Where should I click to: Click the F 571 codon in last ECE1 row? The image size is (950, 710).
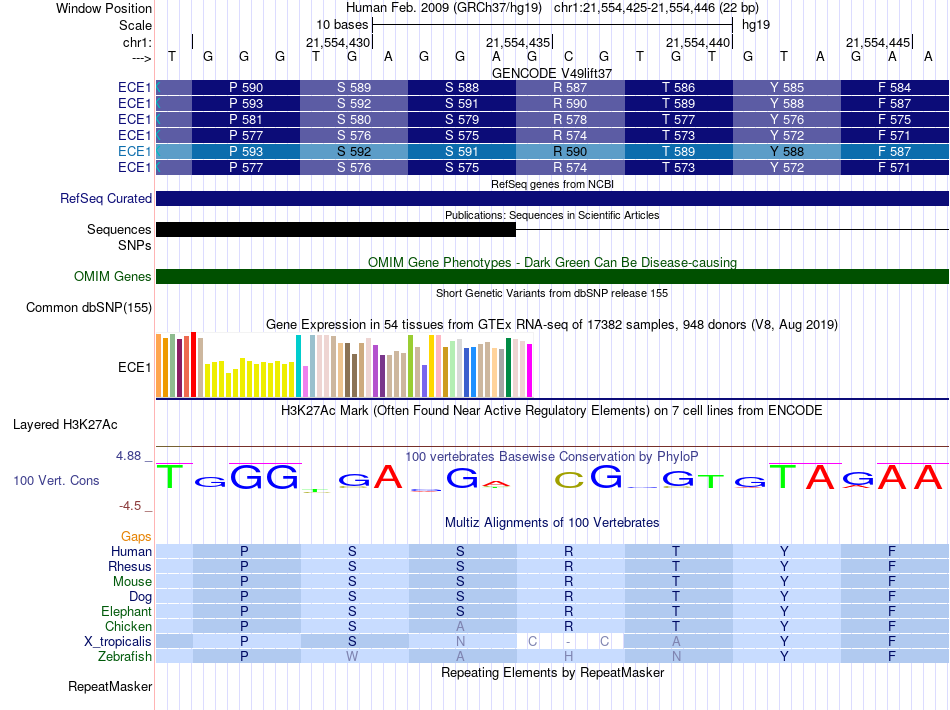(894, 167)
